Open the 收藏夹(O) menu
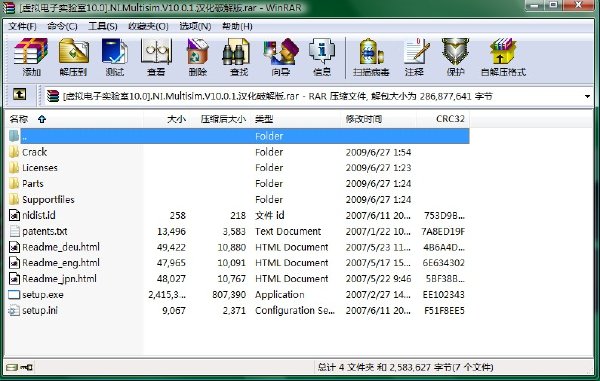This screenshot has width=600, height=381. click(148, 26)
